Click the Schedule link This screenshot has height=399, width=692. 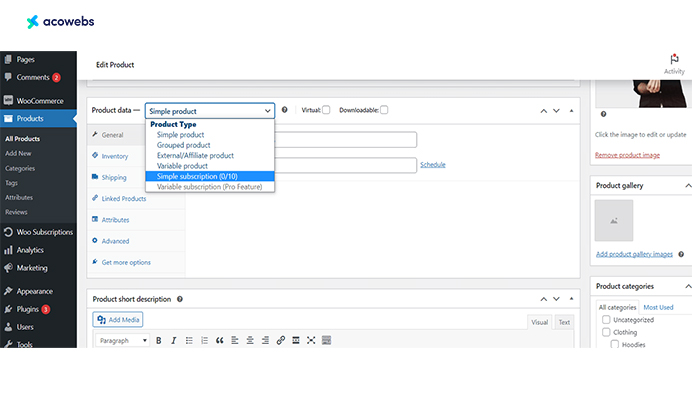432,165
